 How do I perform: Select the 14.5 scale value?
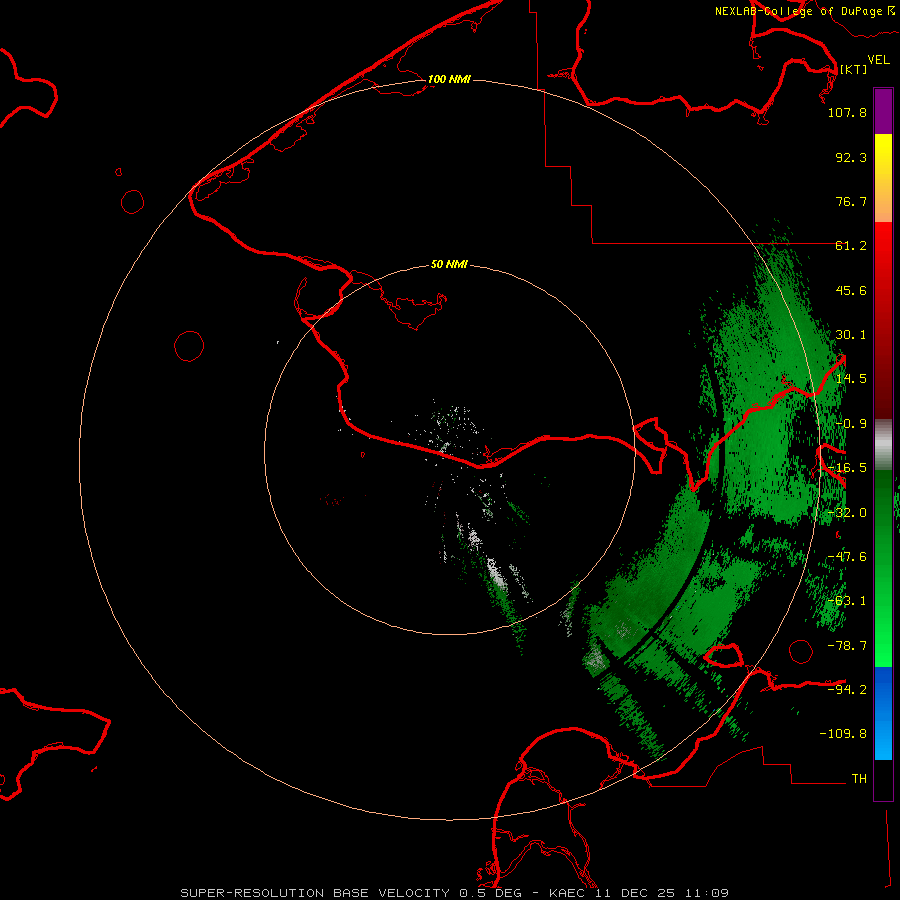click(851, 379)
